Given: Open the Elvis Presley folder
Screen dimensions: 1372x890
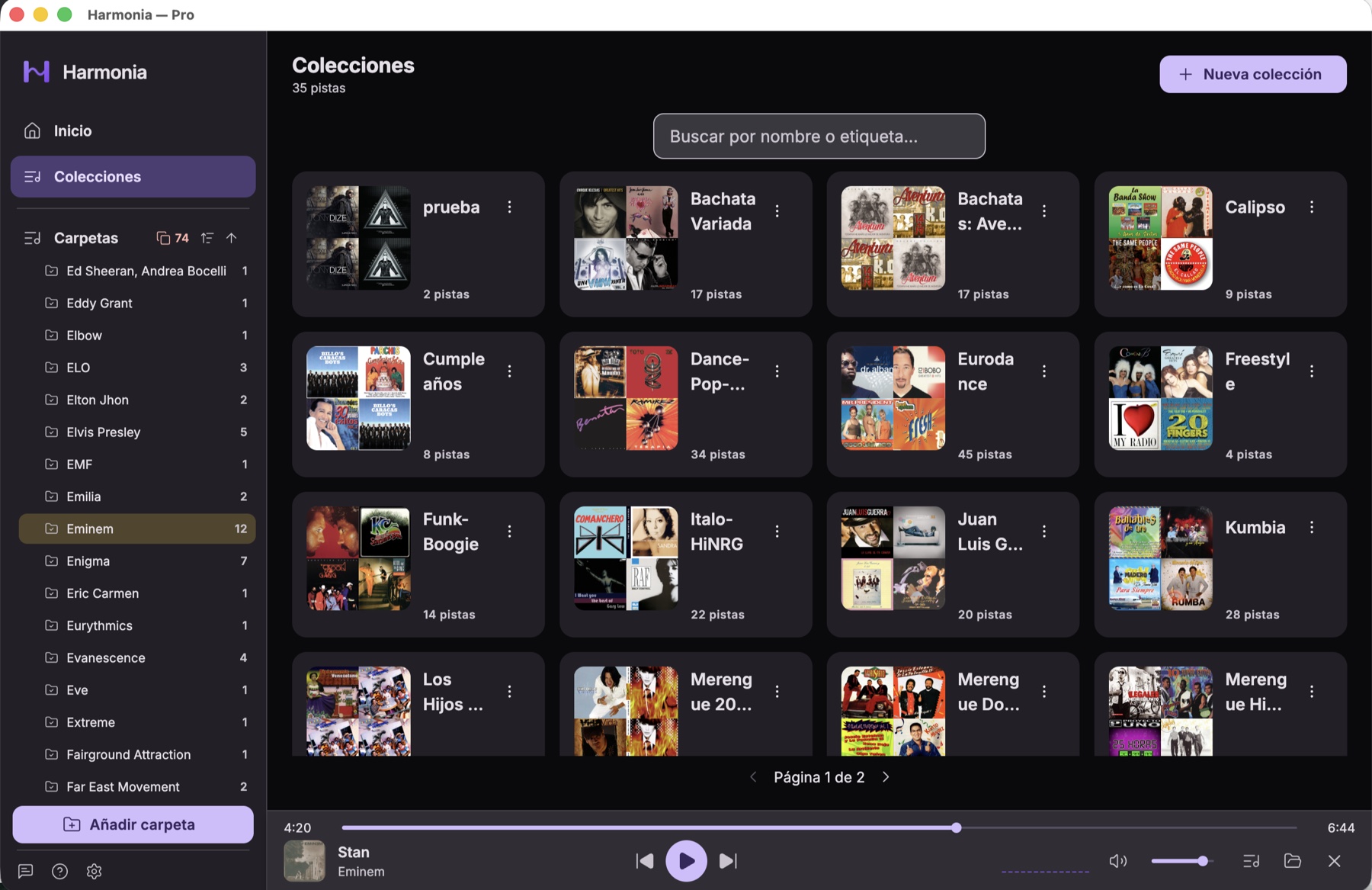Looking at the screenshot, I should click(x=137, y=432).
